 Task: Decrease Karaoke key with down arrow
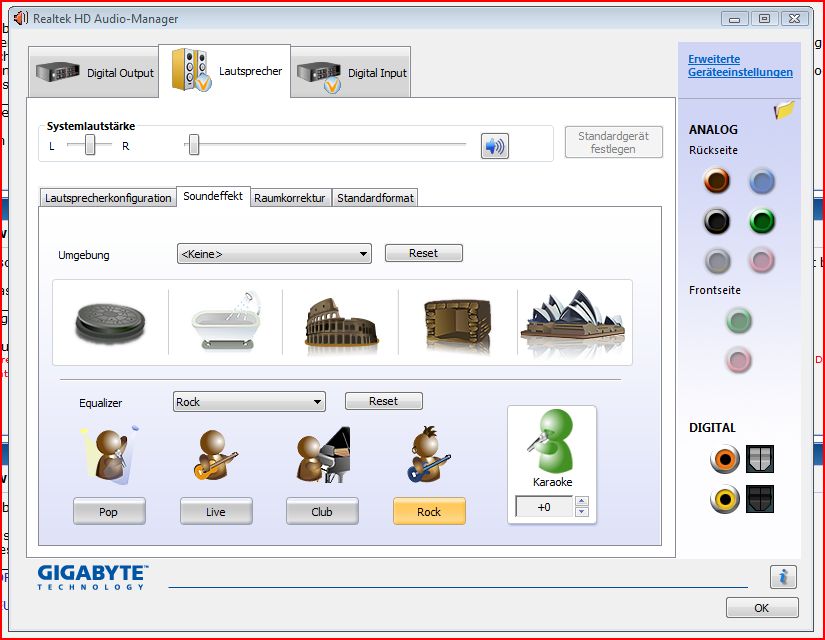pyautogui.click(x=582, y=512)
